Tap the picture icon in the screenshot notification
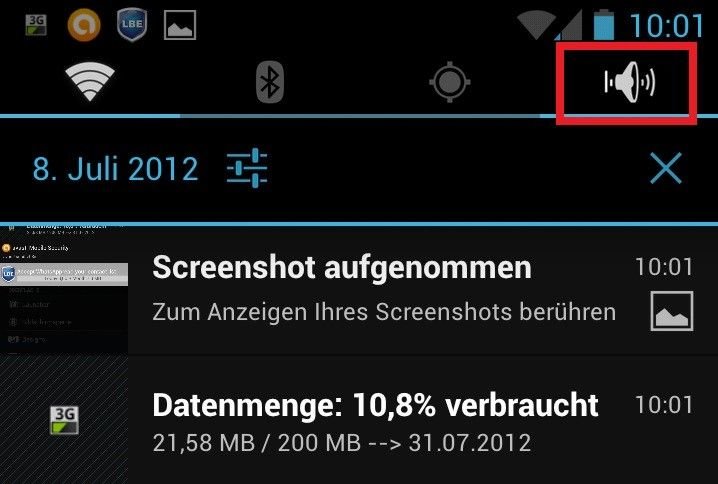Viewport: 718px width, 484px height. pyautogui.click(x=672, y=311)
